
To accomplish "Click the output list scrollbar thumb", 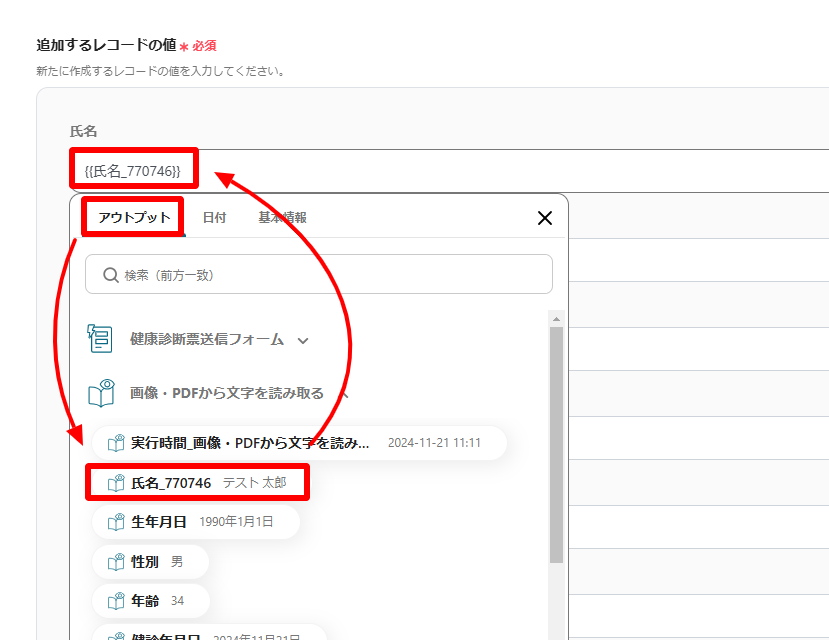I will pos(556,445).
